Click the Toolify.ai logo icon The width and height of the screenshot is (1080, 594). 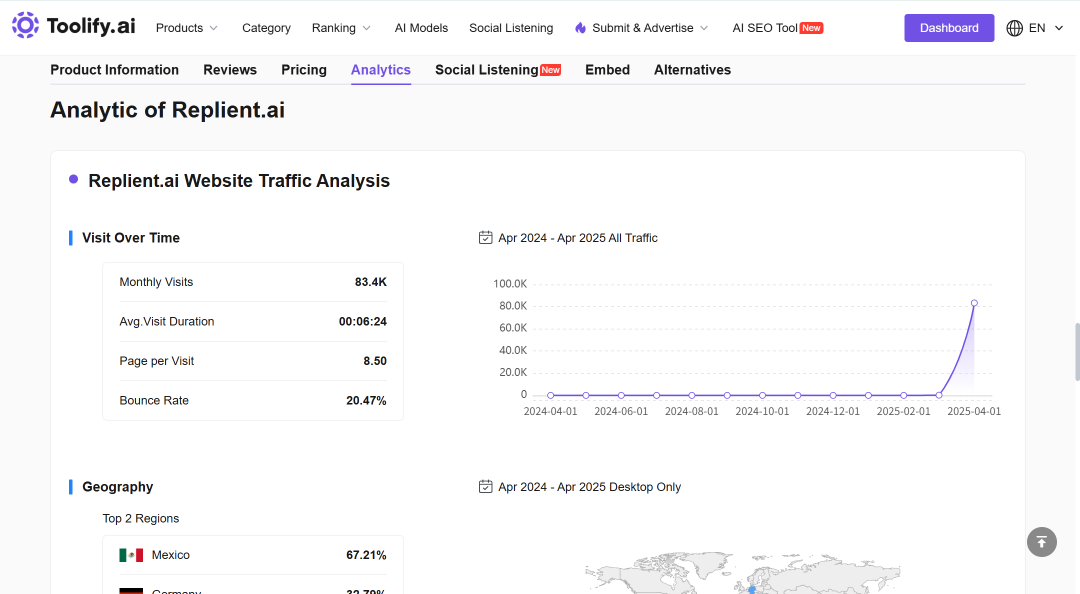(x=25, y=25)
